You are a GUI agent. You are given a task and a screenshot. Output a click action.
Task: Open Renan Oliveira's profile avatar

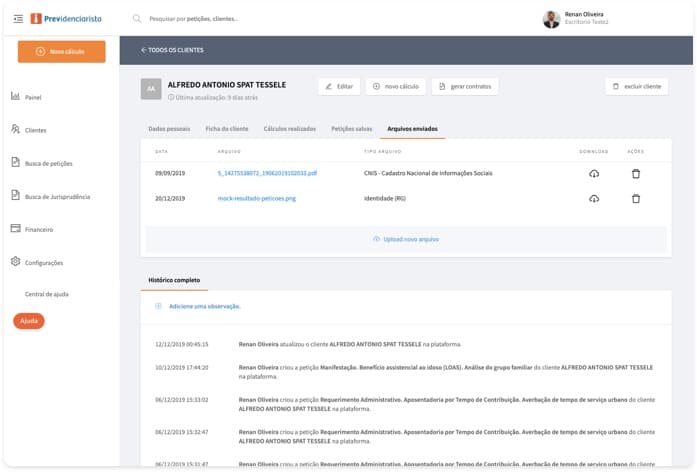click(x=551, y=19)
